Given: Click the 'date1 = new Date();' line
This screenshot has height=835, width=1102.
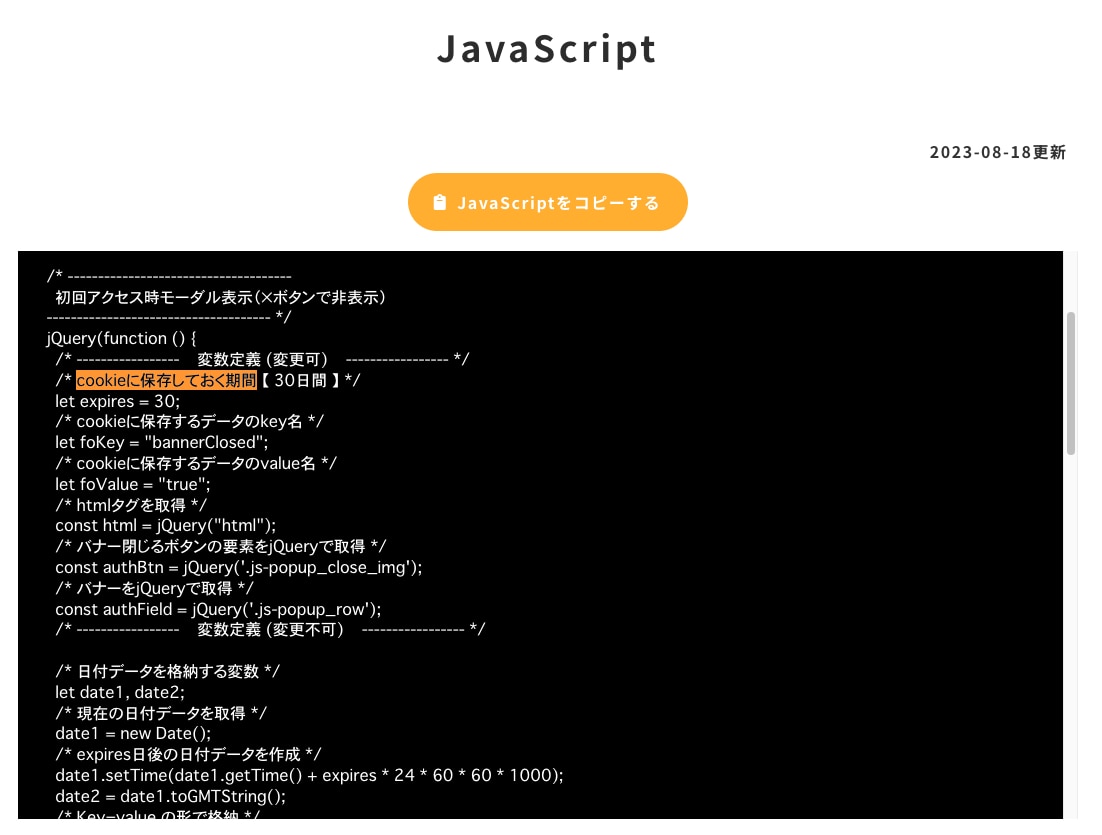Looking at the screenshot, I should (133, 733).
